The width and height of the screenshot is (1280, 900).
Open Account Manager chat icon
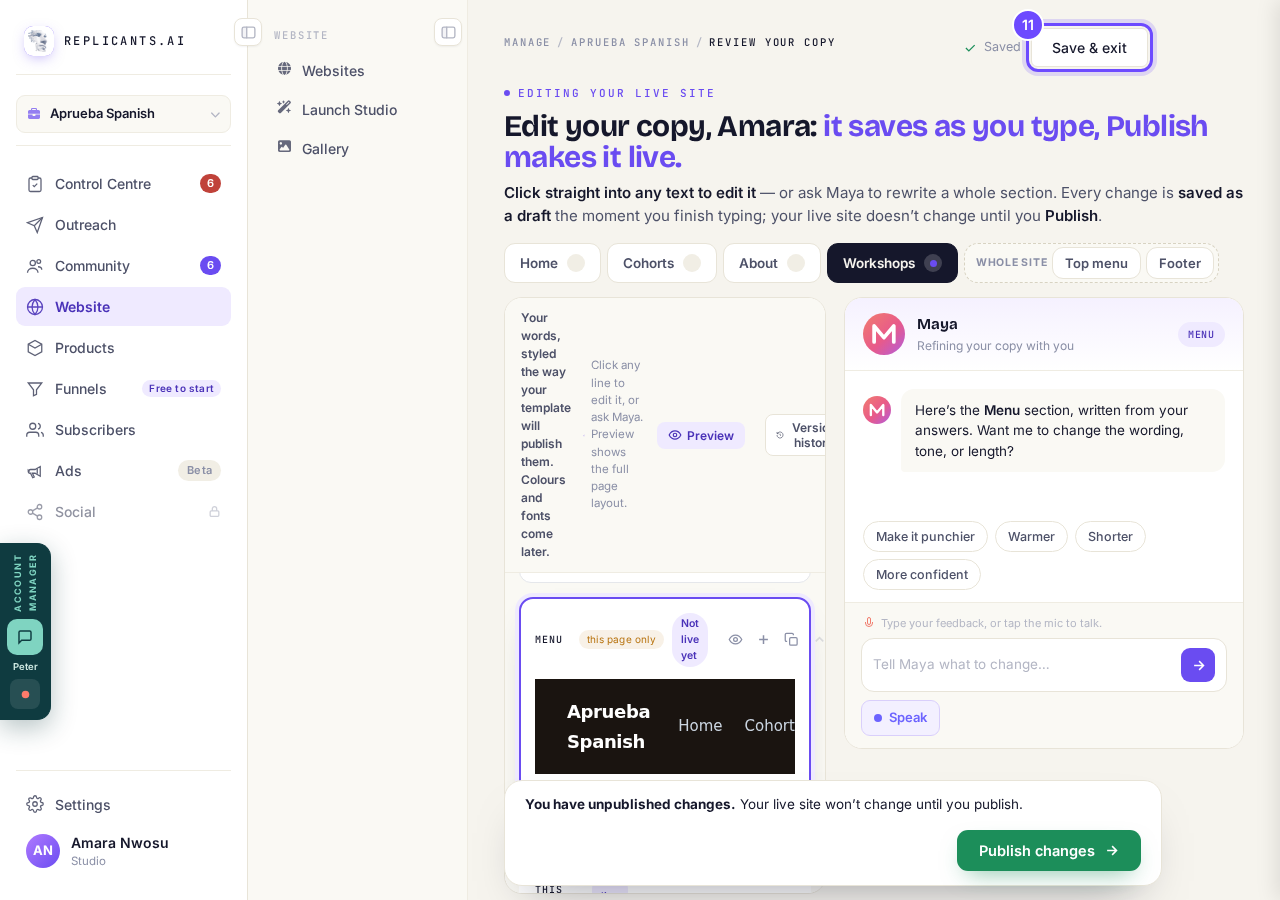[x=25, y=637]
